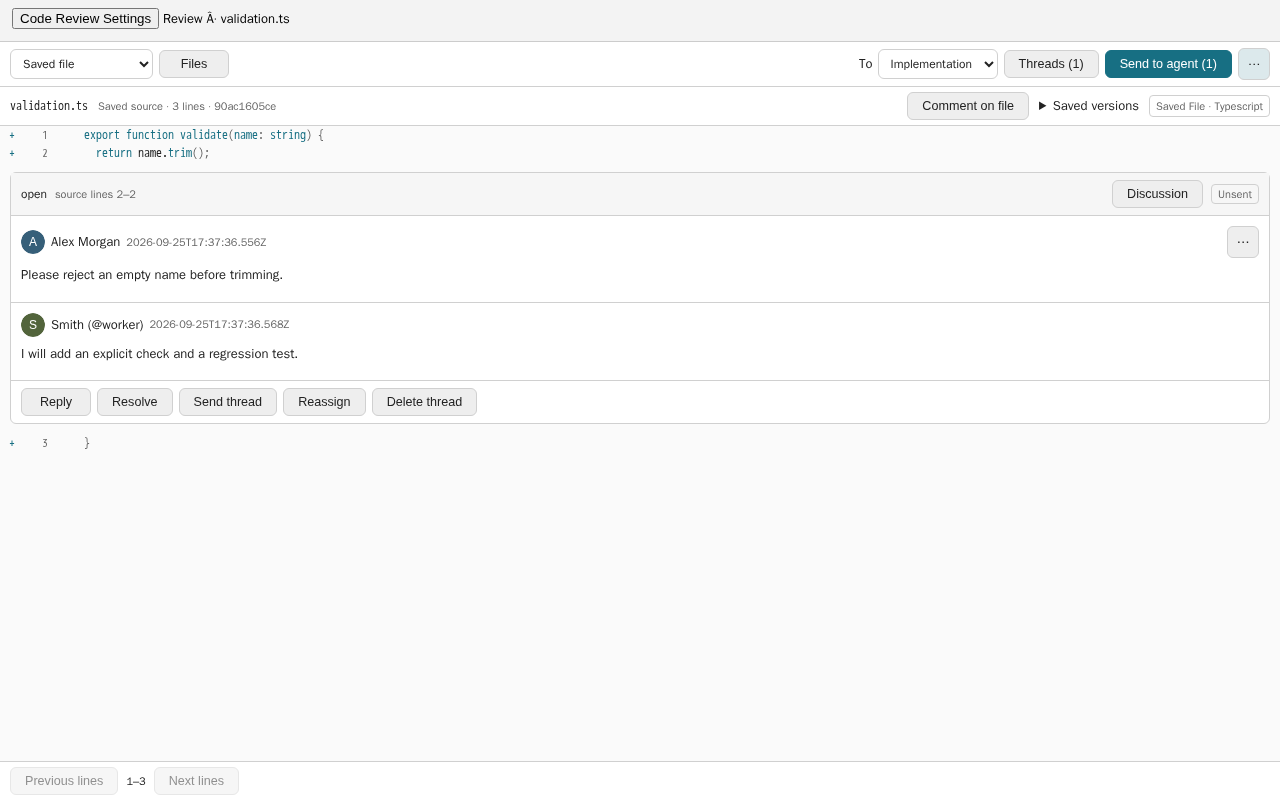Click the Unsent status badge
1280x800 pixels.
(1235, 194)
